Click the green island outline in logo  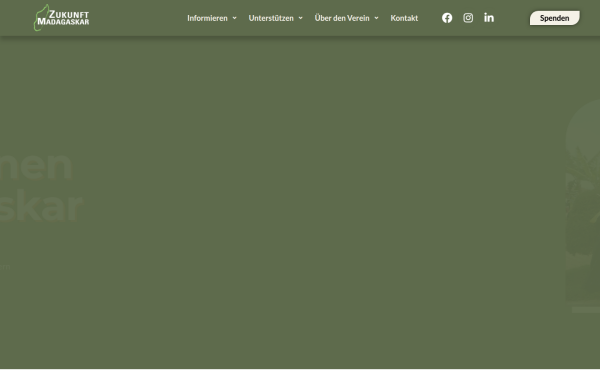click(40, 18)
